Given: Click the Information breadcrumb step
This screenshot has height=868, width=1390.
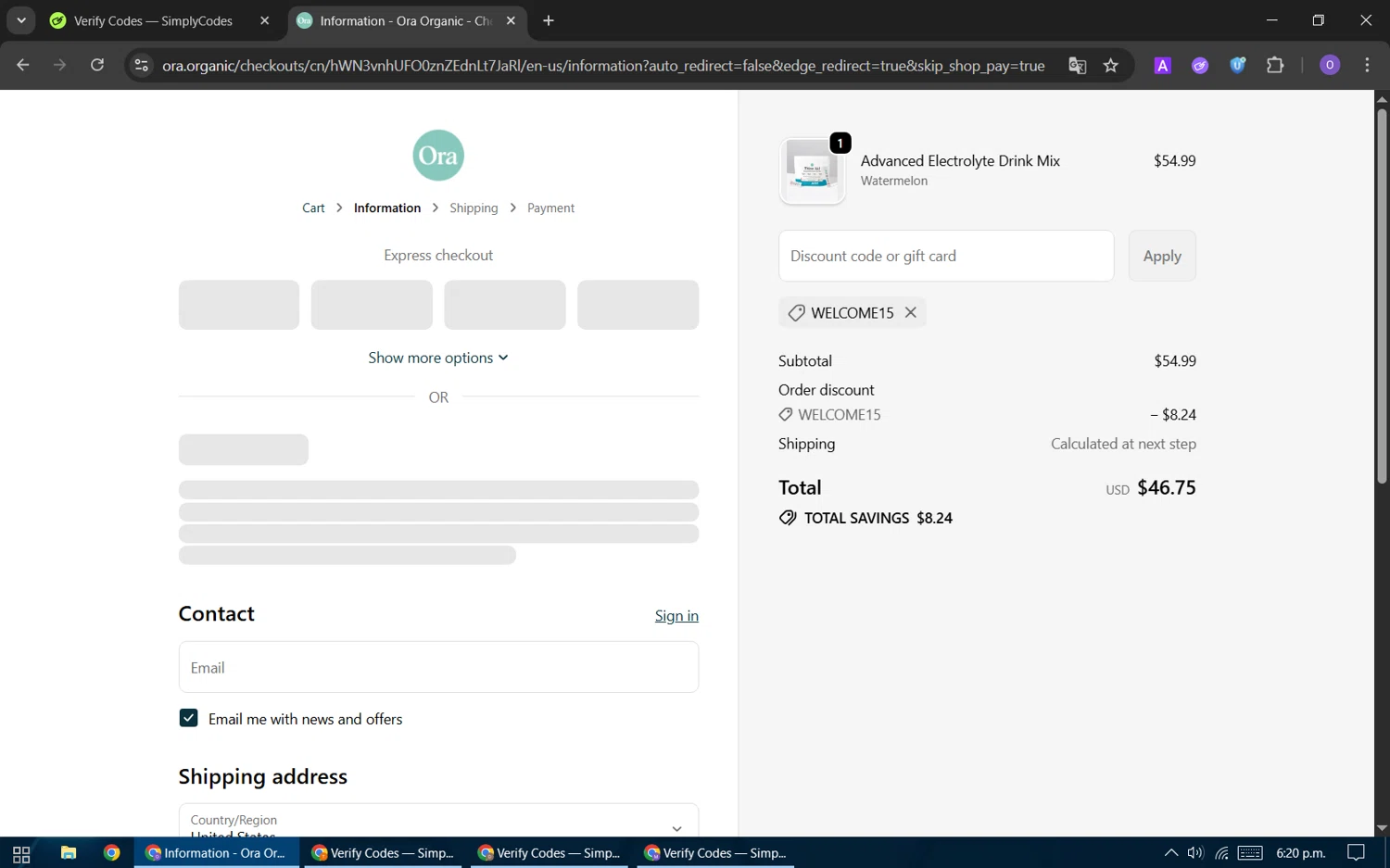Looking at the screenshot, I should pos(387,208).
